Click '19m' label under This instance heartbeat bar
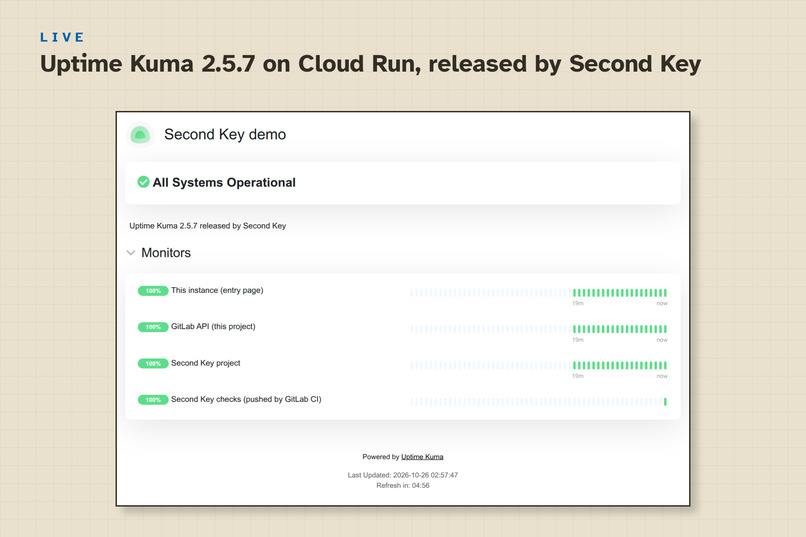 point(578,303)
